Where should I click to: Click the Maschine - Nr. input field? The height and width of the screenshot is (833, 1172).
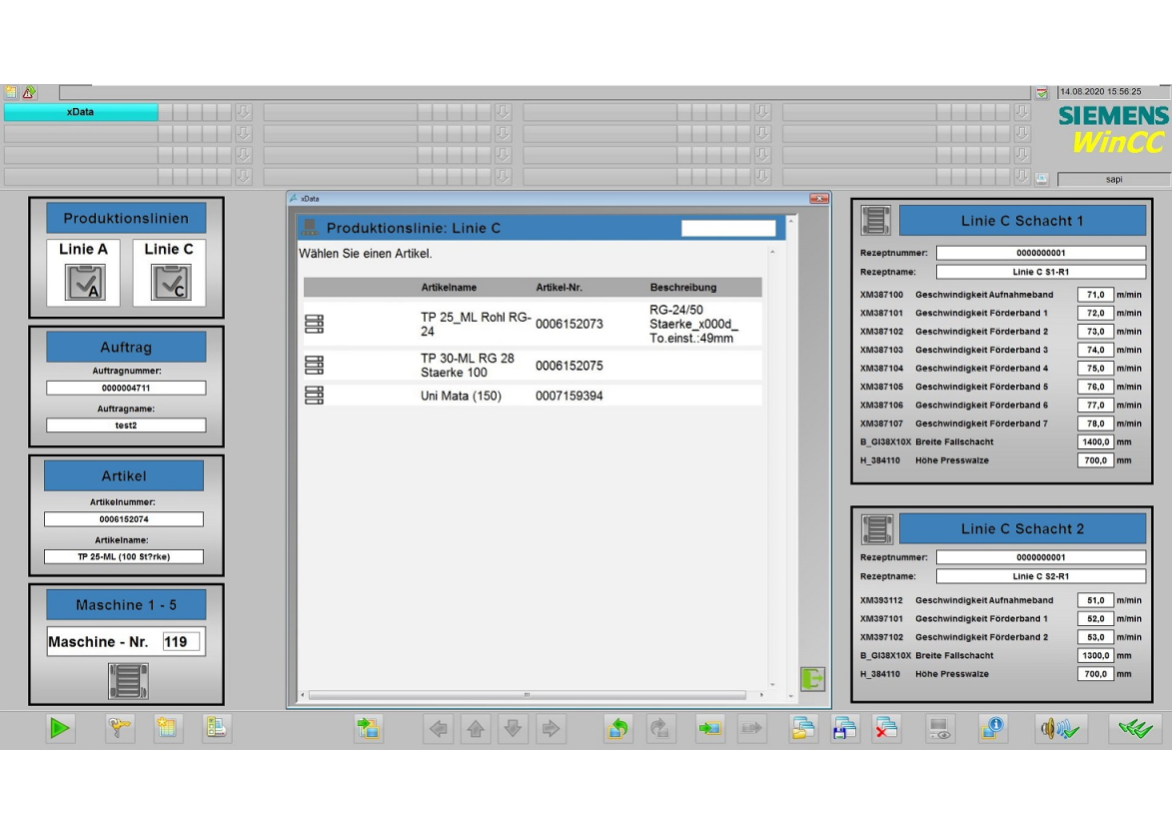click(181, 642)
